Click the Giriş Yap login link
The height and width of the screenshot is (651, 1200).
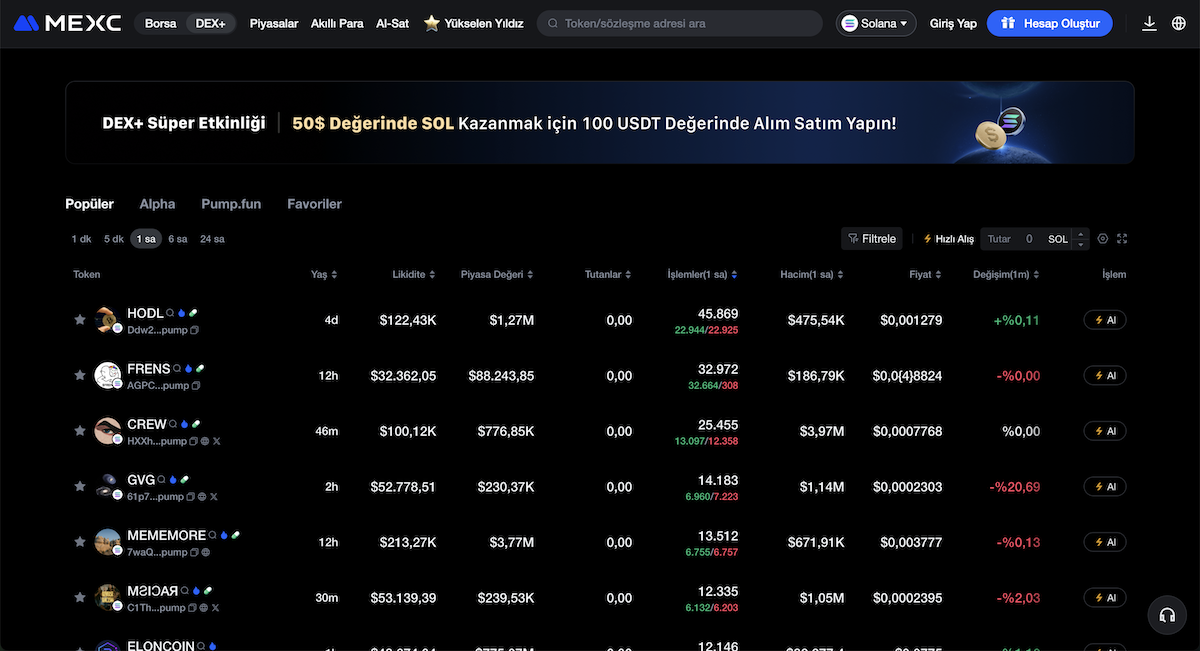point(953,23)
